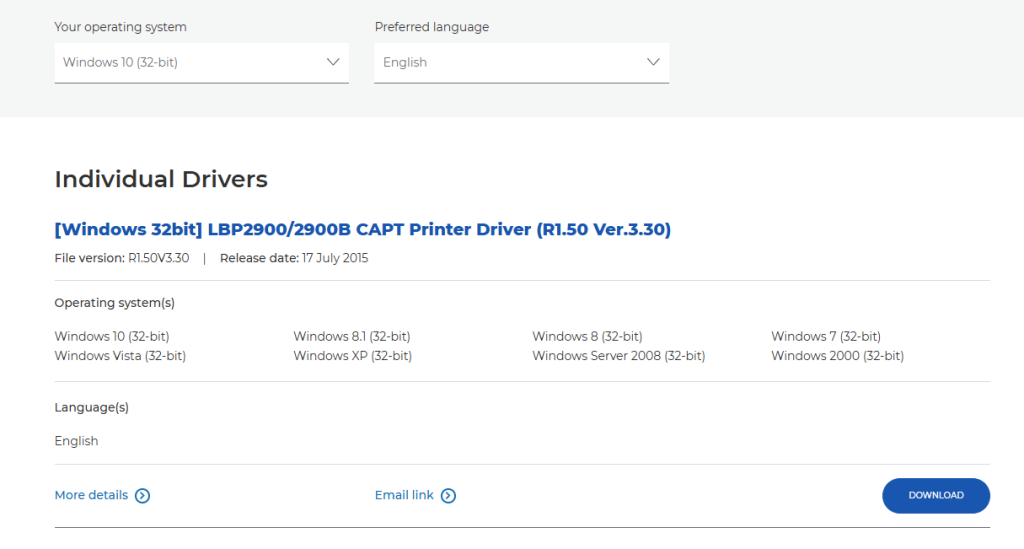This screenshot has height=549, width=1024.
Task: Click the Your operating system label
Action: (120, 27)
